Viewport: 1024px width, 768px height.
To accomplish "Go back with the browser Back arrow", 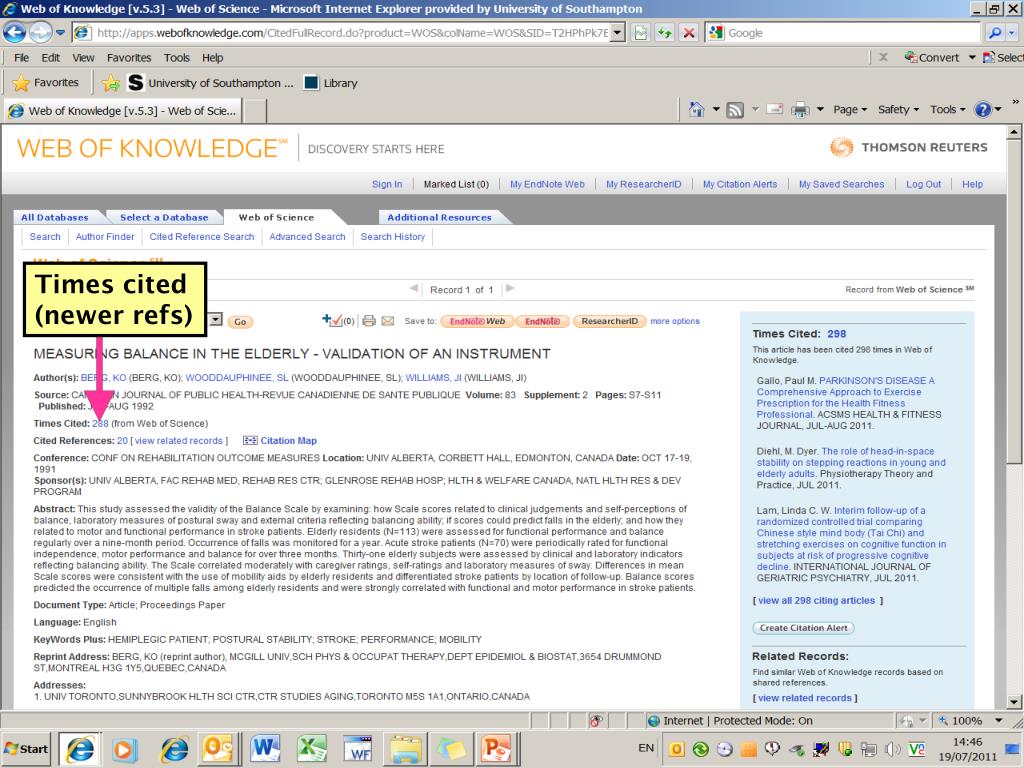I will click(14, 32).
